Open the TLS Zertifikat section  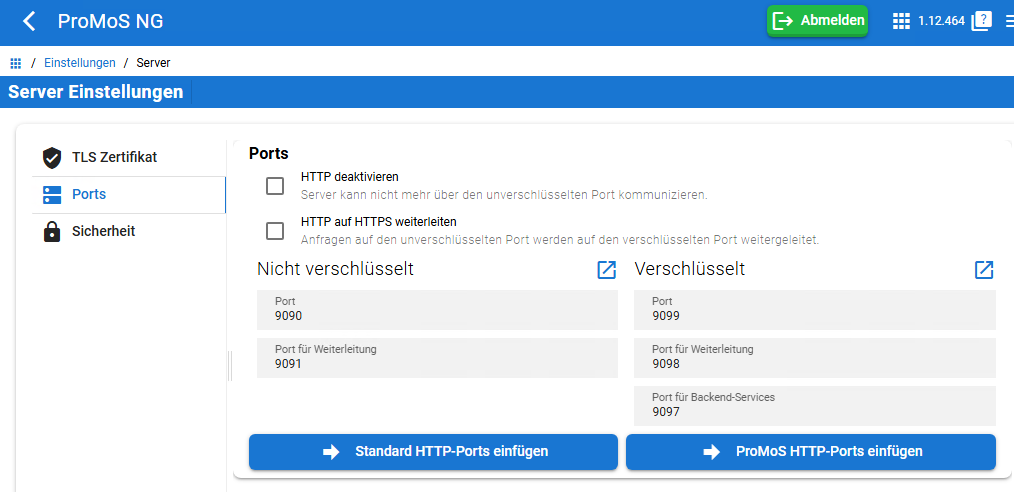click(x=129, y=158)
